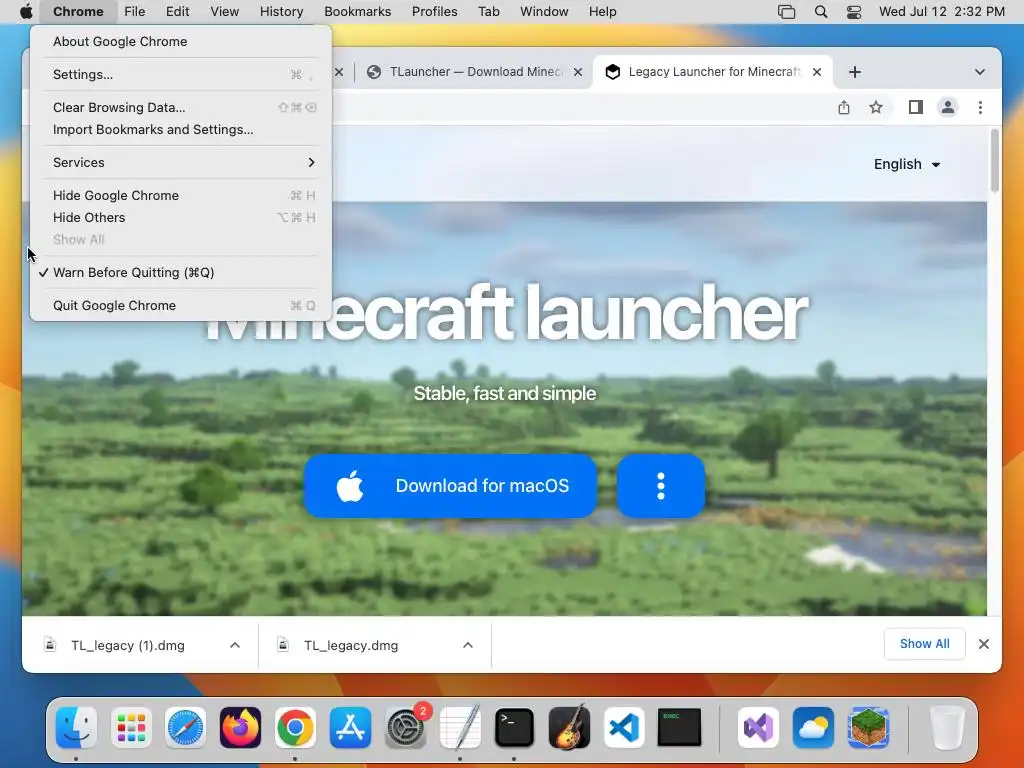
Task: Launch Firefox from the Dock
Action: (x=240, y=727)
